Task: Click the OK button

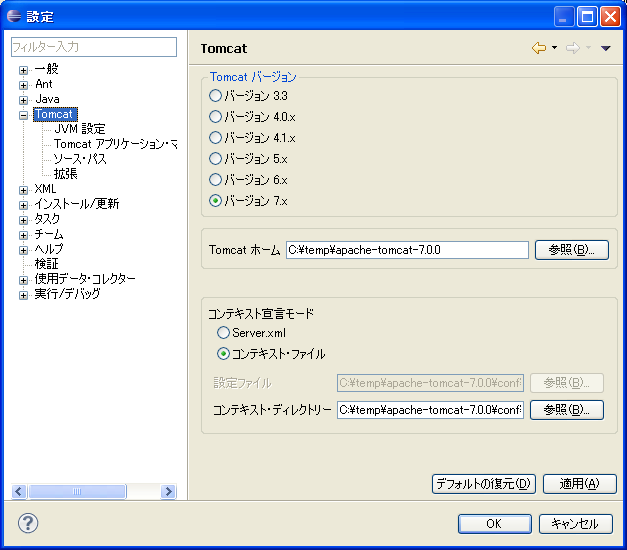Action: click(495, 524)
